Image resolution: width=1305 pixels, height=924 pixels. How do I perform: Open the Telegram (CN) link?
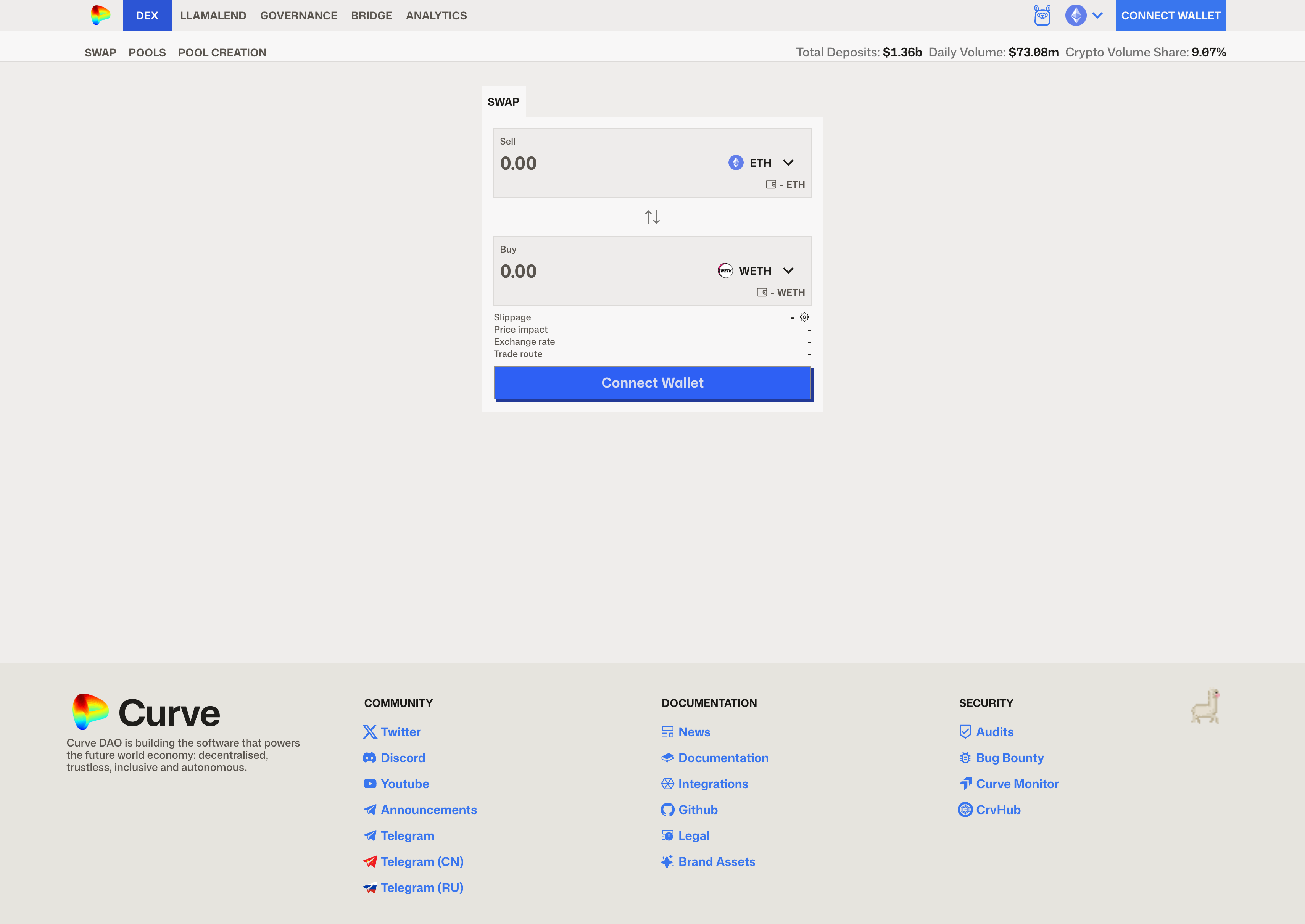click(413, 861)
